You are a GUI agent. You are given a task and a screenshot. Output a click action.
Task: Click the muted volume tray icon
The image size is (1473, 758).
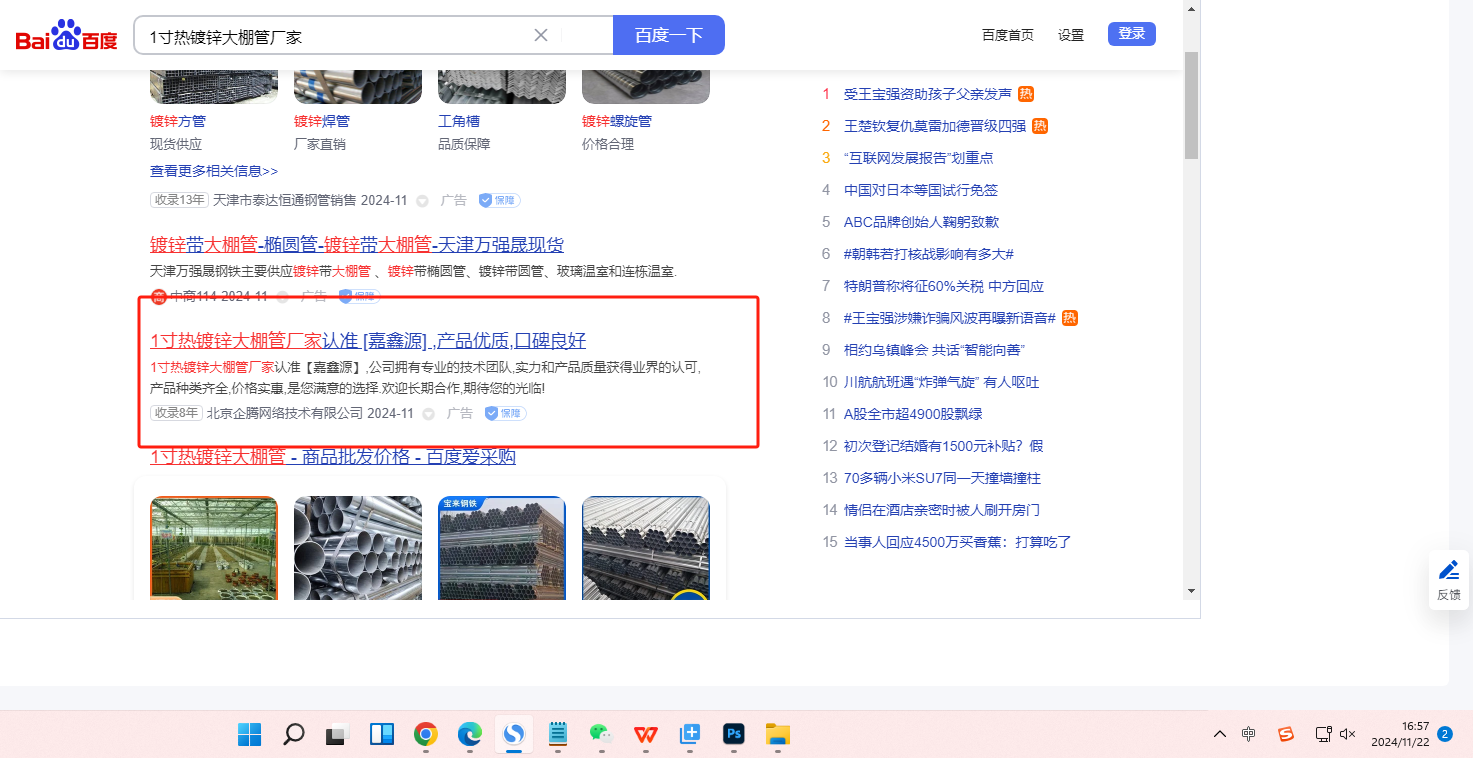pos(1347,734)
